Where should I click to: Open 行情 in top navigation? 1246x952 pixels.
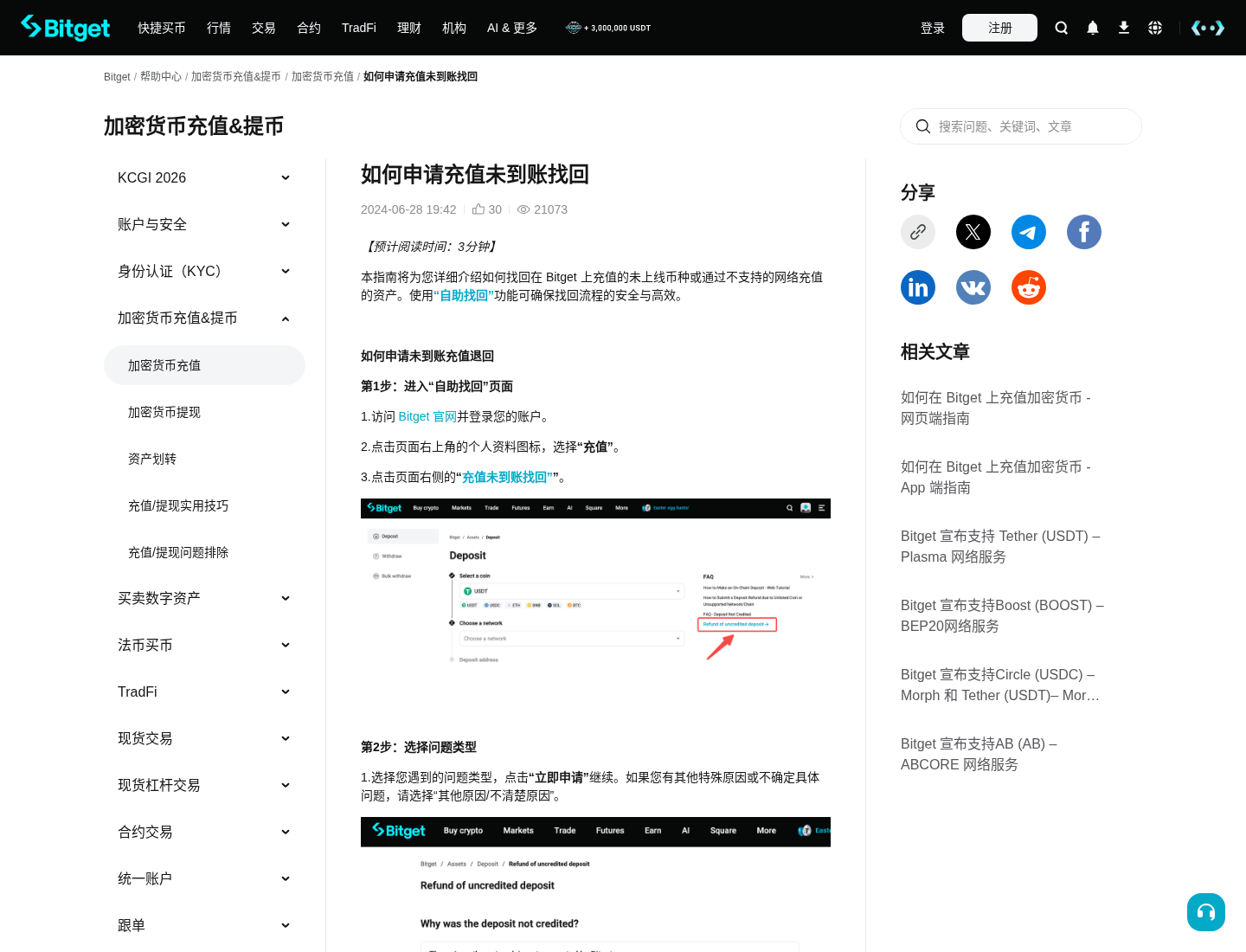219,28
